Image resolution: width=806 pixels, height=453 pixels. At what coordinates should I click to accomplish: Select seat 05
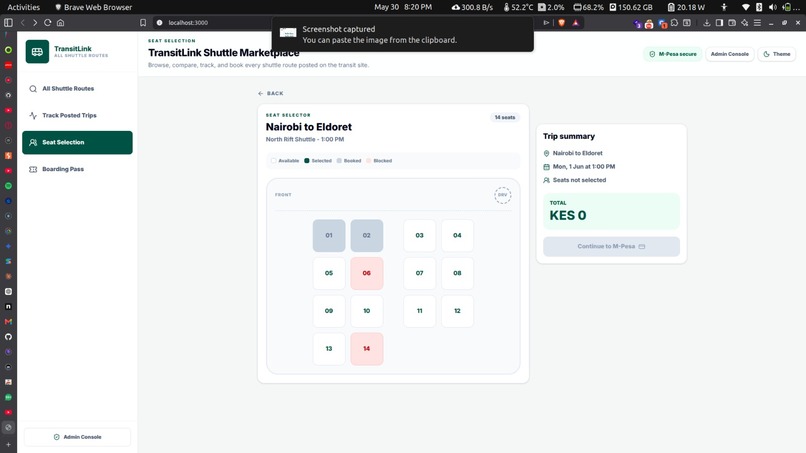[329, 273]
